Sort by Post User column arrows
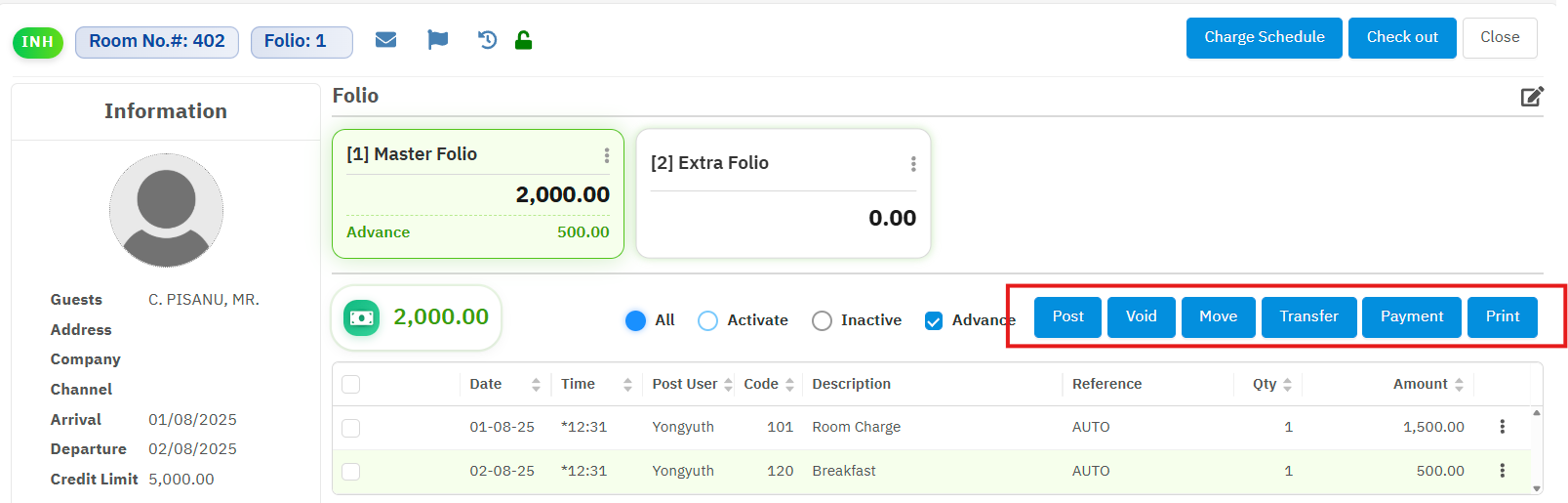The image size is (1568, 503). [728, 385]
